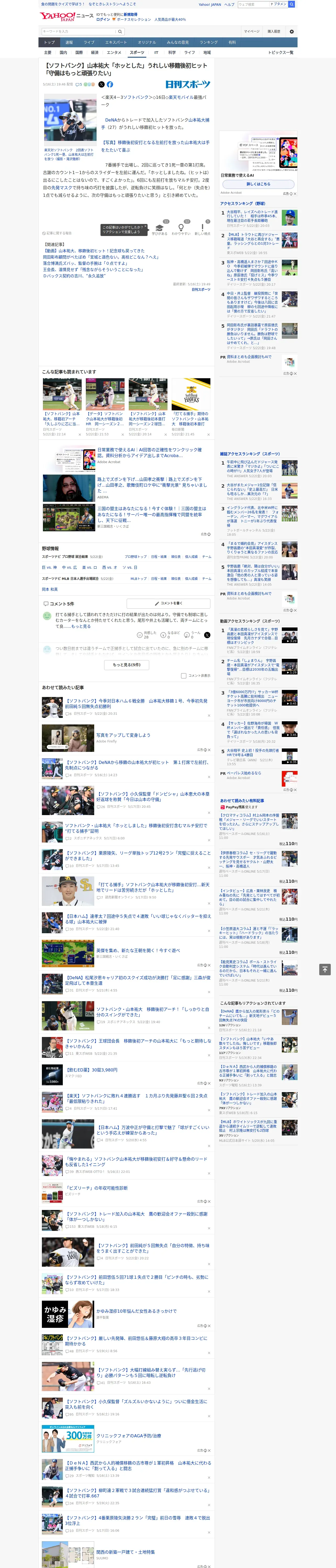Screen dimensions: 336x1568
Task: Click the 記事に関する報告 report icon
Action: point(44,233)
